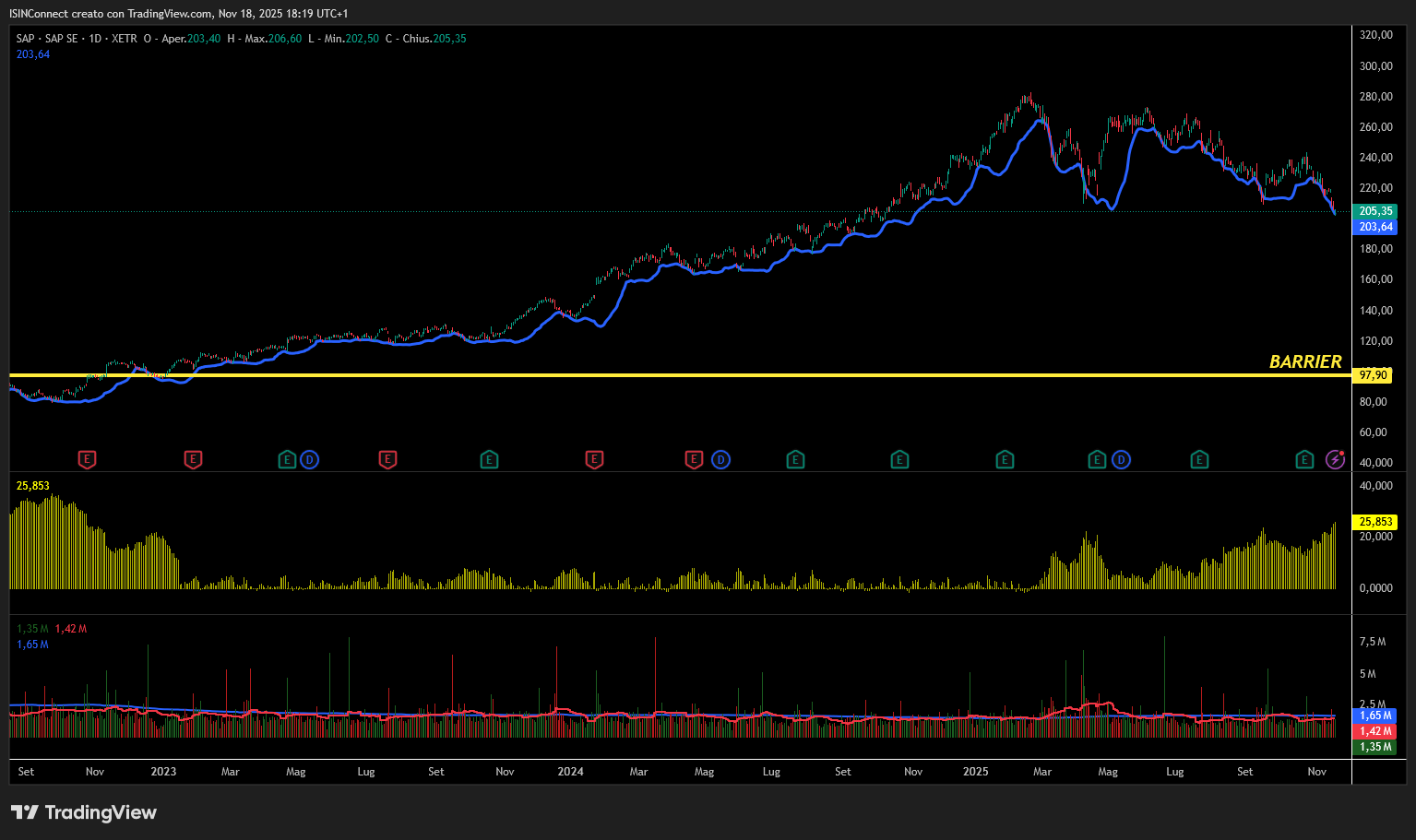
Task: Click the SAP SE symbol title in the legend
Action: pyautogui.click(x=61, y=39)
